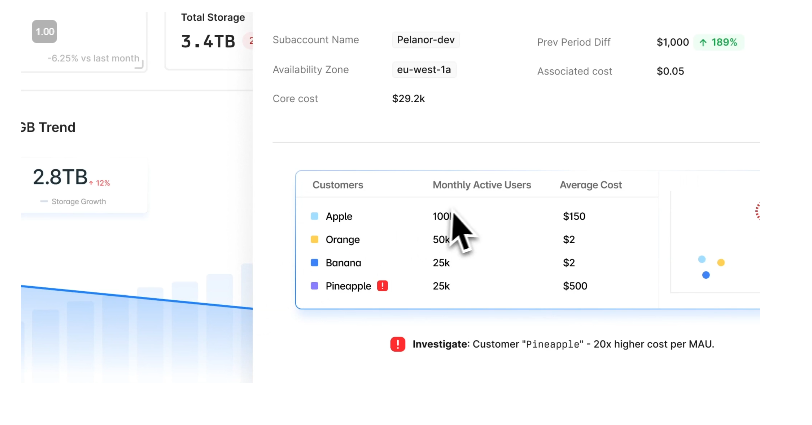This screenshot has width=812, height=425.
Task: Click the red Investigate warning icon
Action: 398,344
